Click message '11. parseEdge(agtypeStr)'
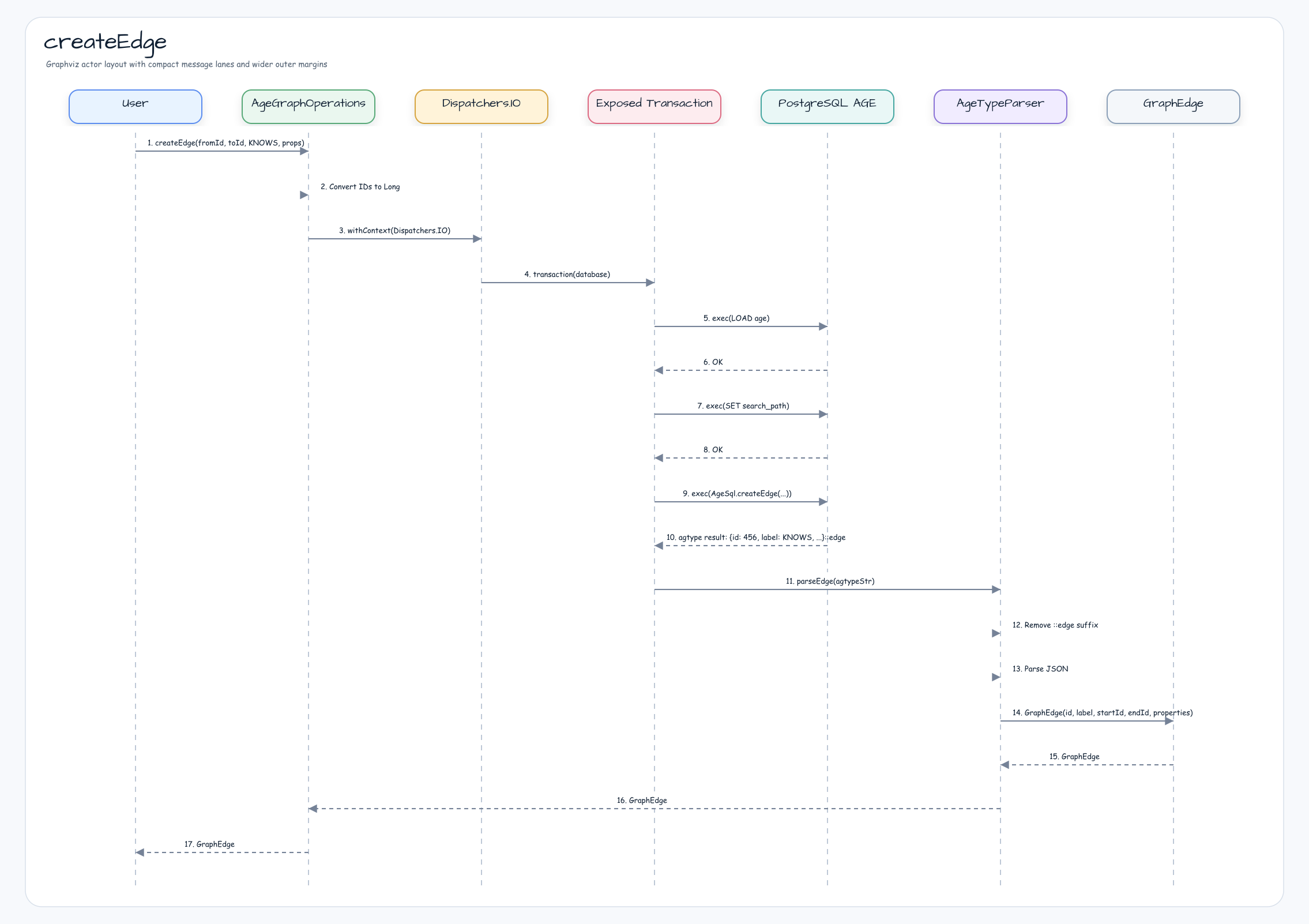The image size is (1309, 924). (830, 581)
